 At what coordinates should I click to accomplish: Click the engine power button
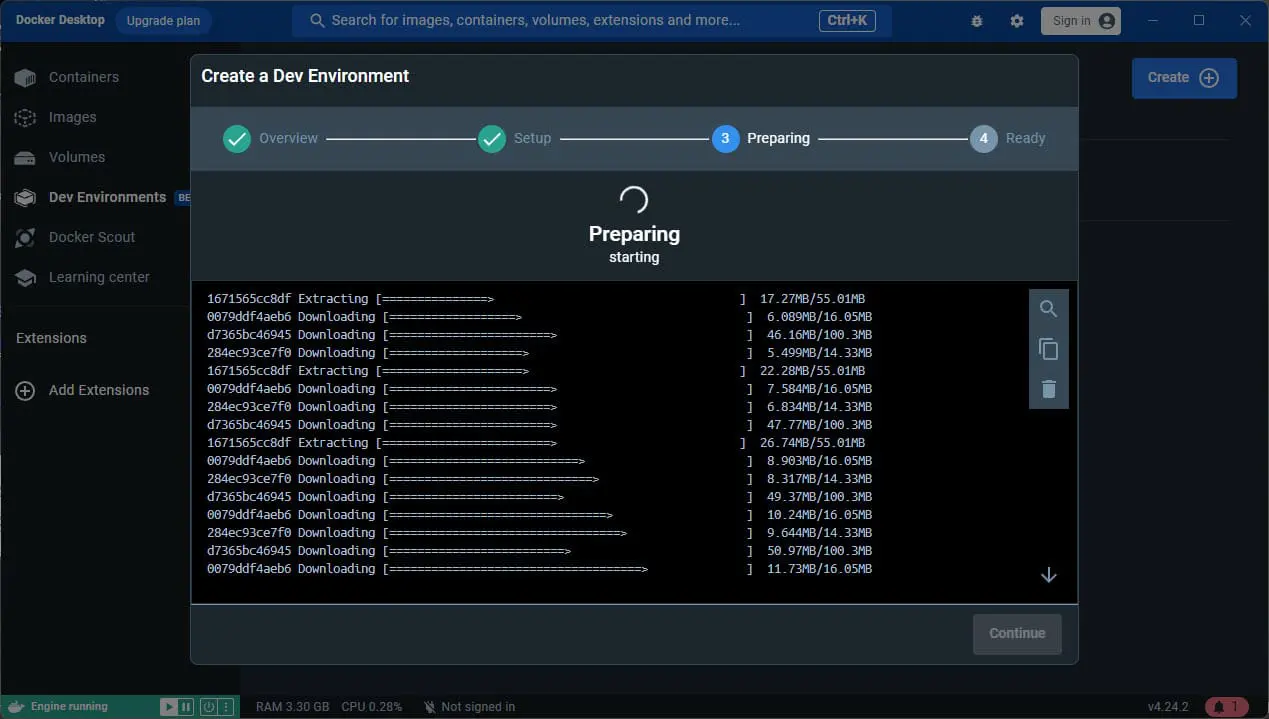(x=208, y=707)
